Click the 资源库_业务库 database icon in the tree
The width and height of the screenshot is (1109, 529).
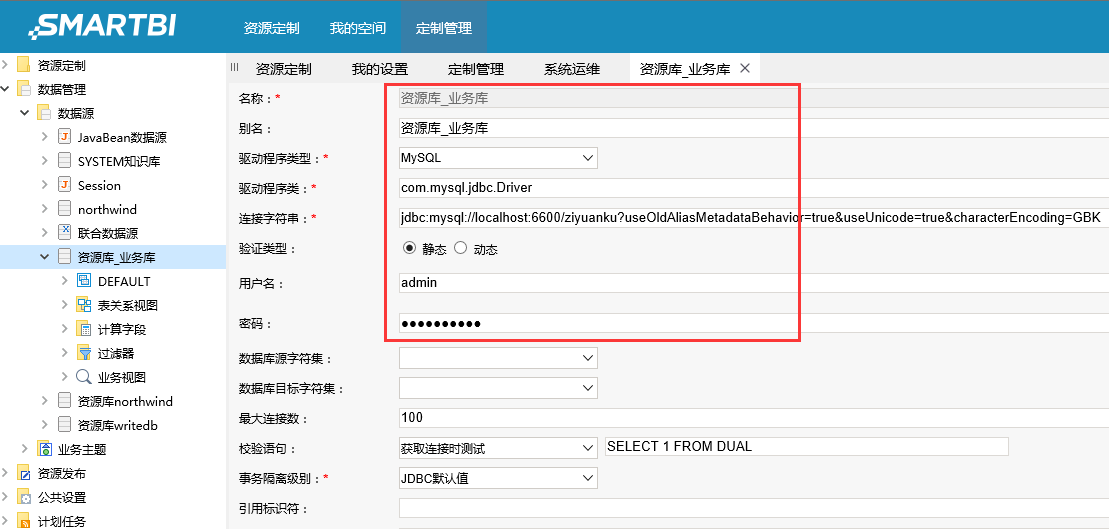(64, 257)
